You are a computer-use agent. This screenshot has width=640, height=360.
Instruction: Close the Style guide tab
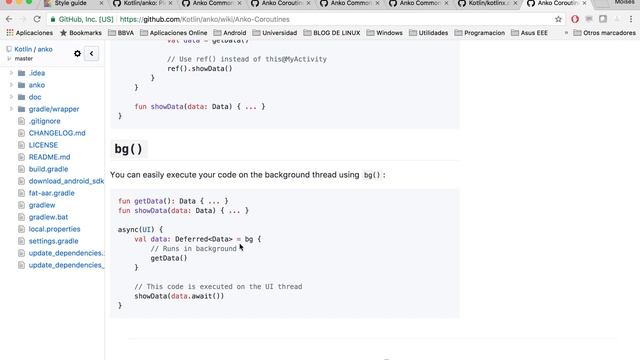(x=102, y=3)
